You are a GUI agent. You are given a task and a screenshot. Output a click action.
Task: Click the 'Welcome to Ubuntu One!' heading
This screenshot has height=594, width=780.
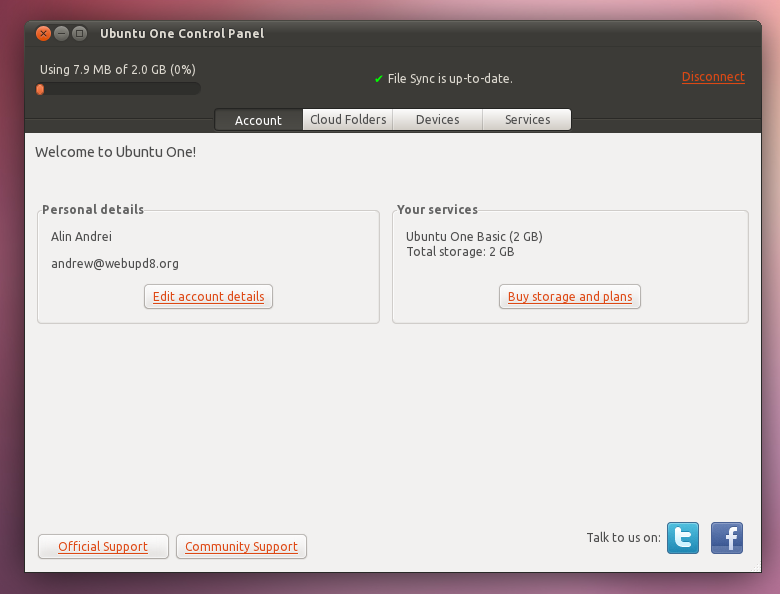pyautogui.click(x=115, y=152)
